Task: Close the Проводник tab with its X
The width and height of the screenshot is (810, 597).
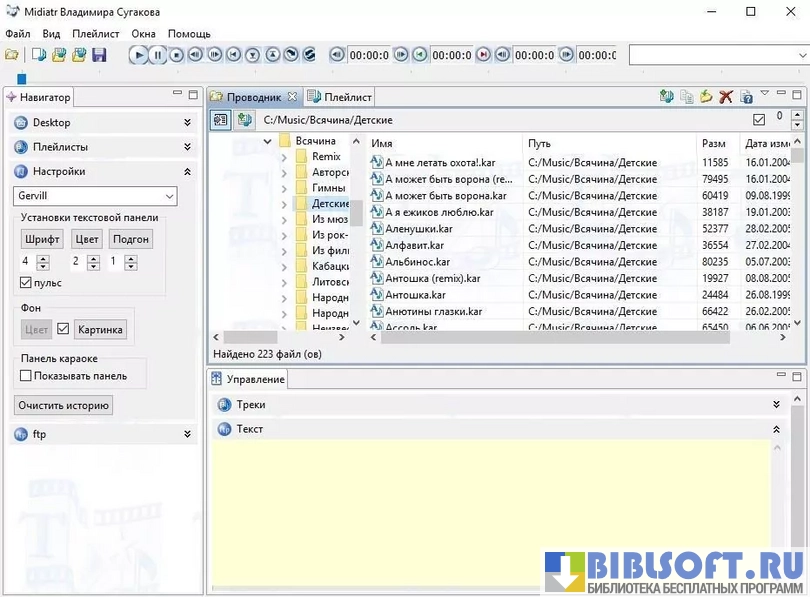Action: (x=292, y=97)
